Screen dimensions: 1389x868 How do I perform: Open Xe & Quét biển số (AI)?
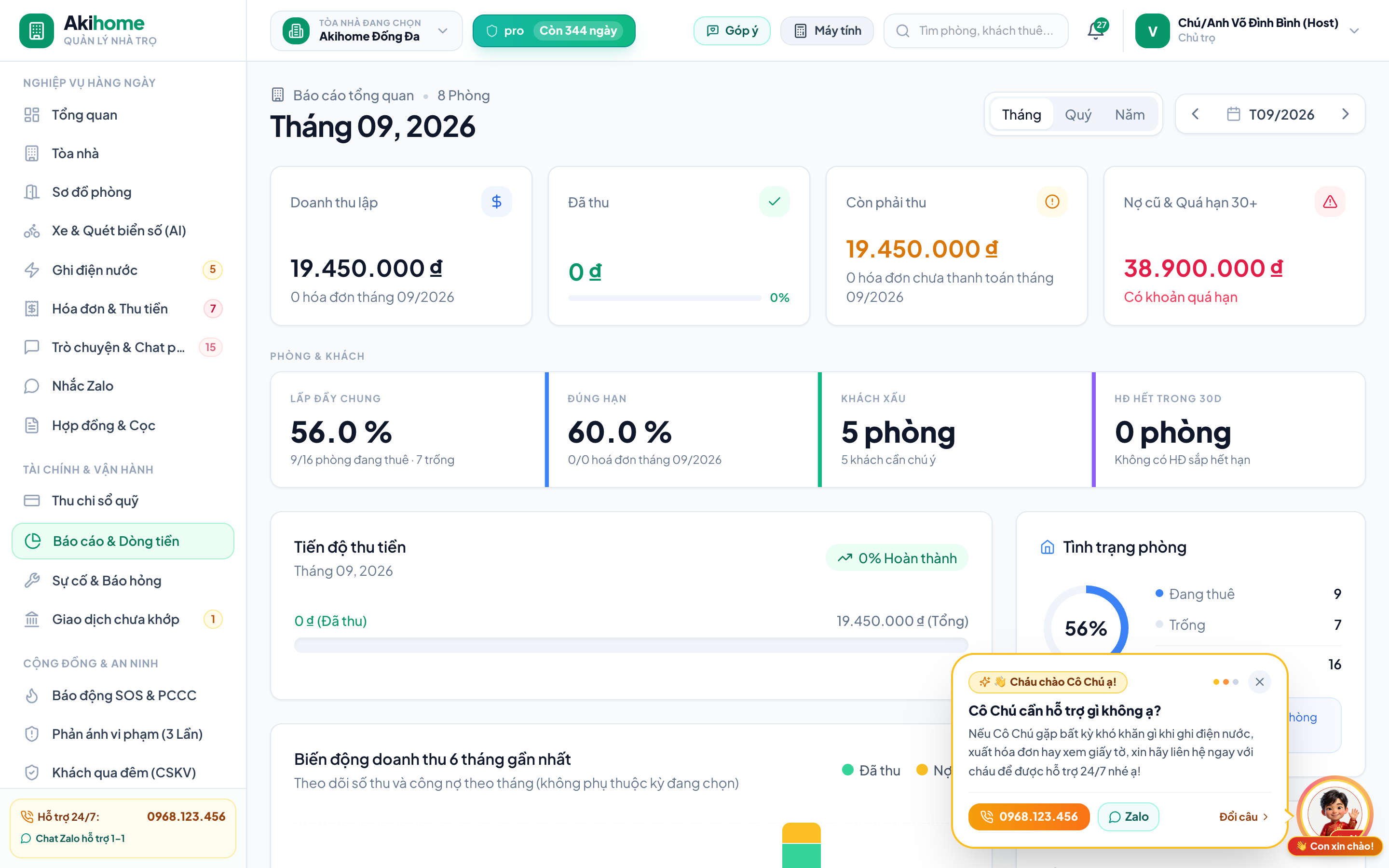coord(123,231)
